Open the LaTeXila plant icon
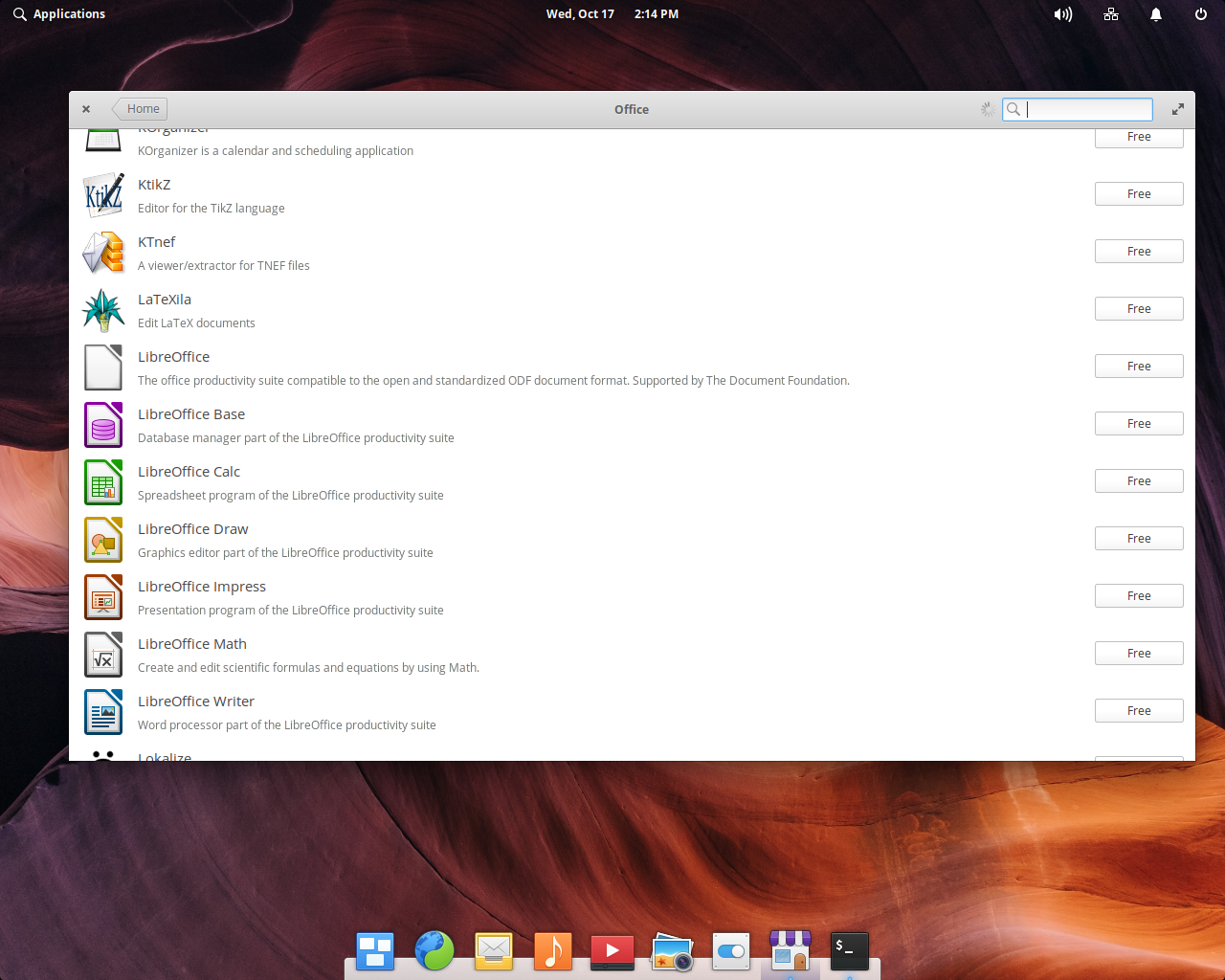This screenshot has width=1225, height=980. pyautogui.click(x=103, y=310)
